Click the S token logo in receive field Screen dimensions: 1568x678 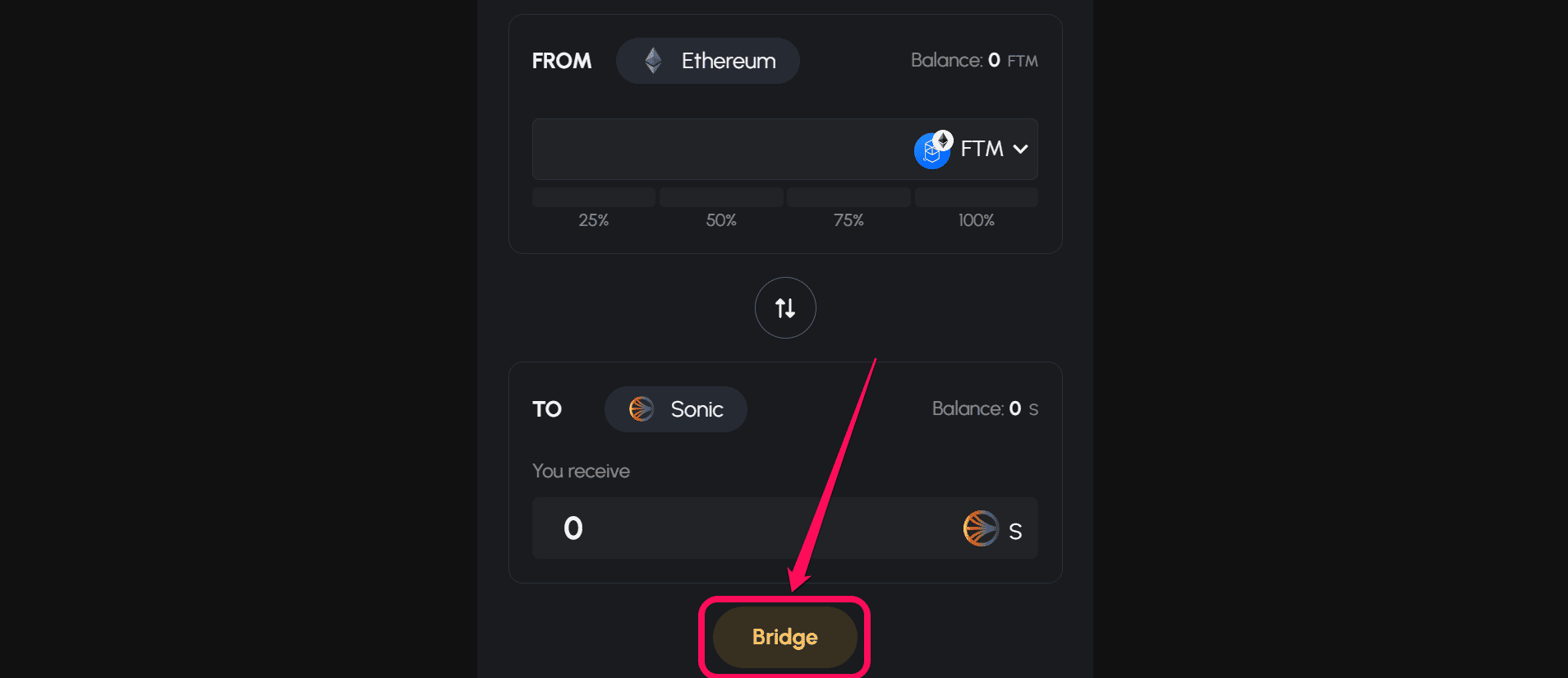[981, 528]
